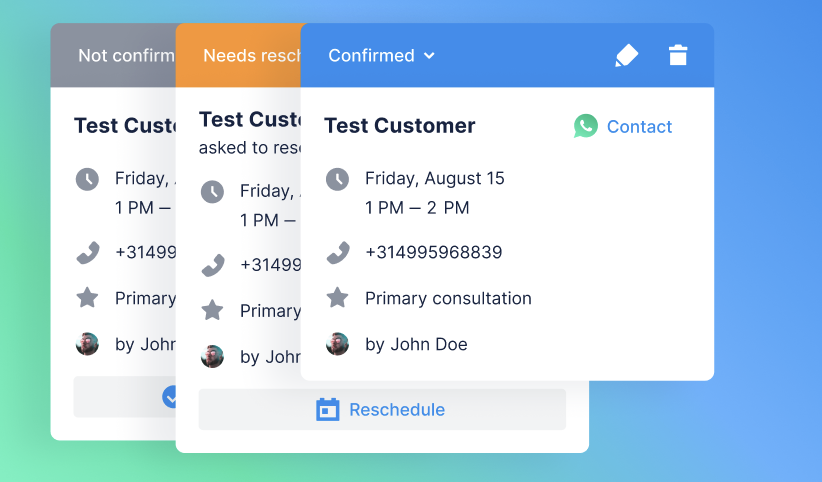Image resolution: width=822 pixels, height=482 pixels.
Task: Click the Test Customer name on Confirmed card
Action: [399, 126]
